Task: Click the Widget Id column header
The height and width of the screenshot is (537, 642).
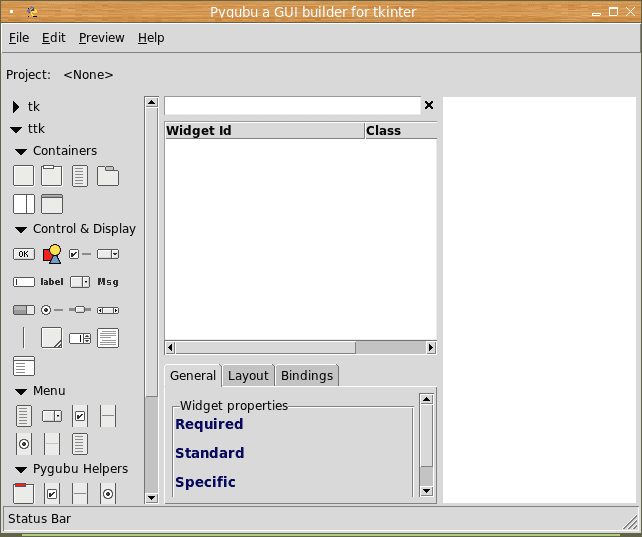Action: pyautogui.click(x=264, y=131)
